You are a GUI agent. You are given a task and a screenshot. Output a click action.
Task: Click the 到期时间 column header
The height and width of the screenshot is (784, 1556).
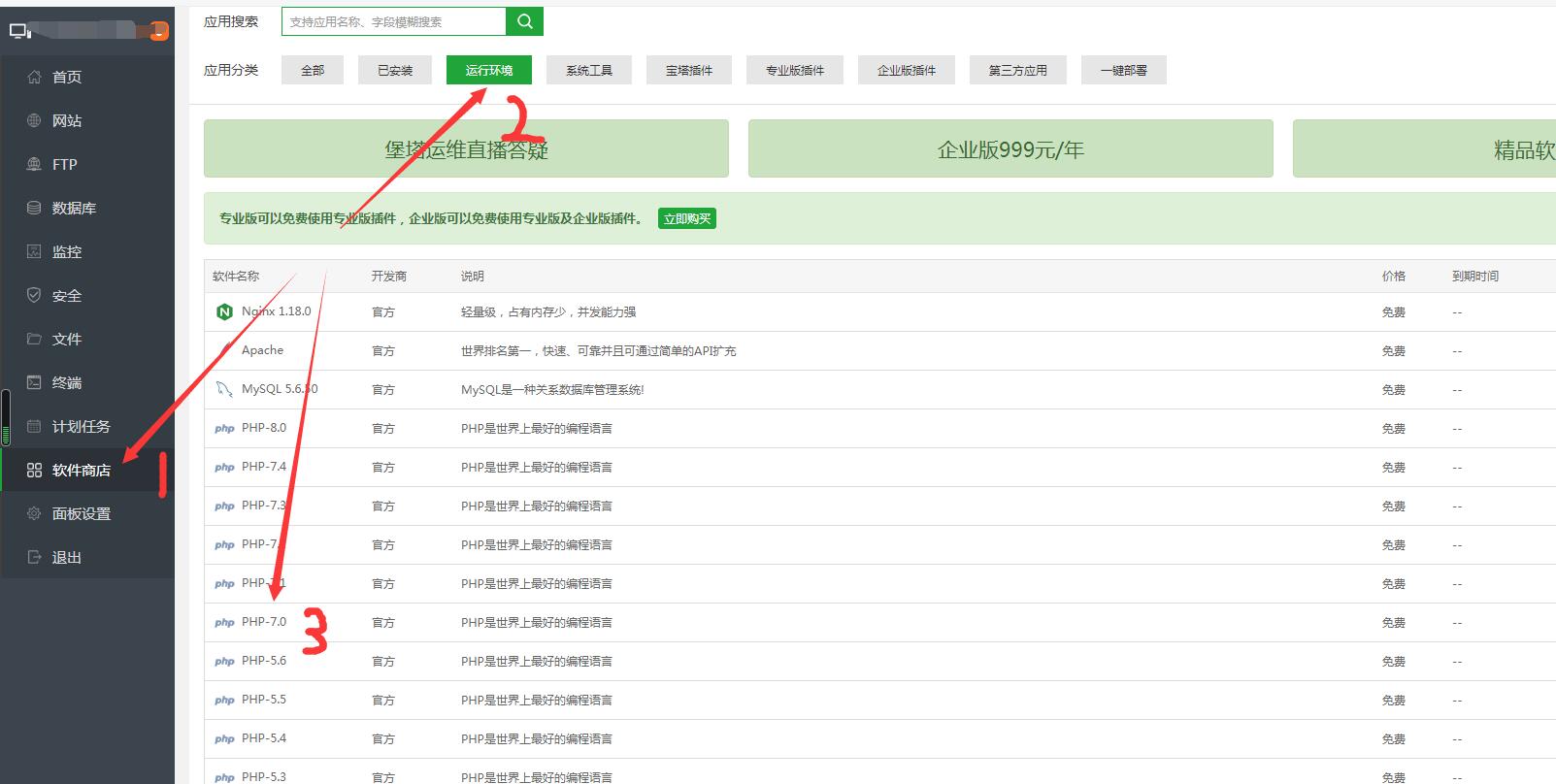tap(1475, 276)
